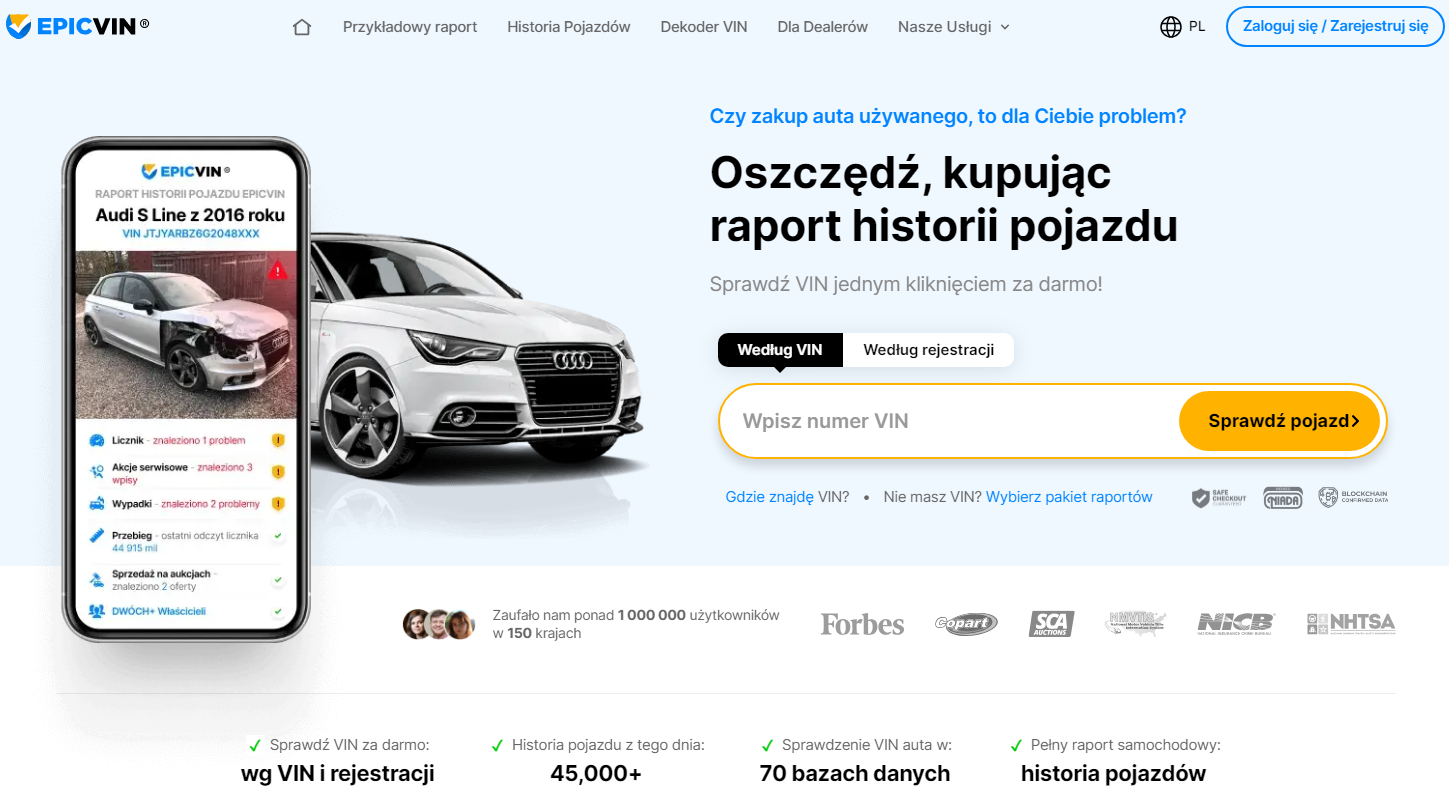The image size is (1449, 795).
Task: Click the Przebieg icon in phone mockup
Action: 97,536
